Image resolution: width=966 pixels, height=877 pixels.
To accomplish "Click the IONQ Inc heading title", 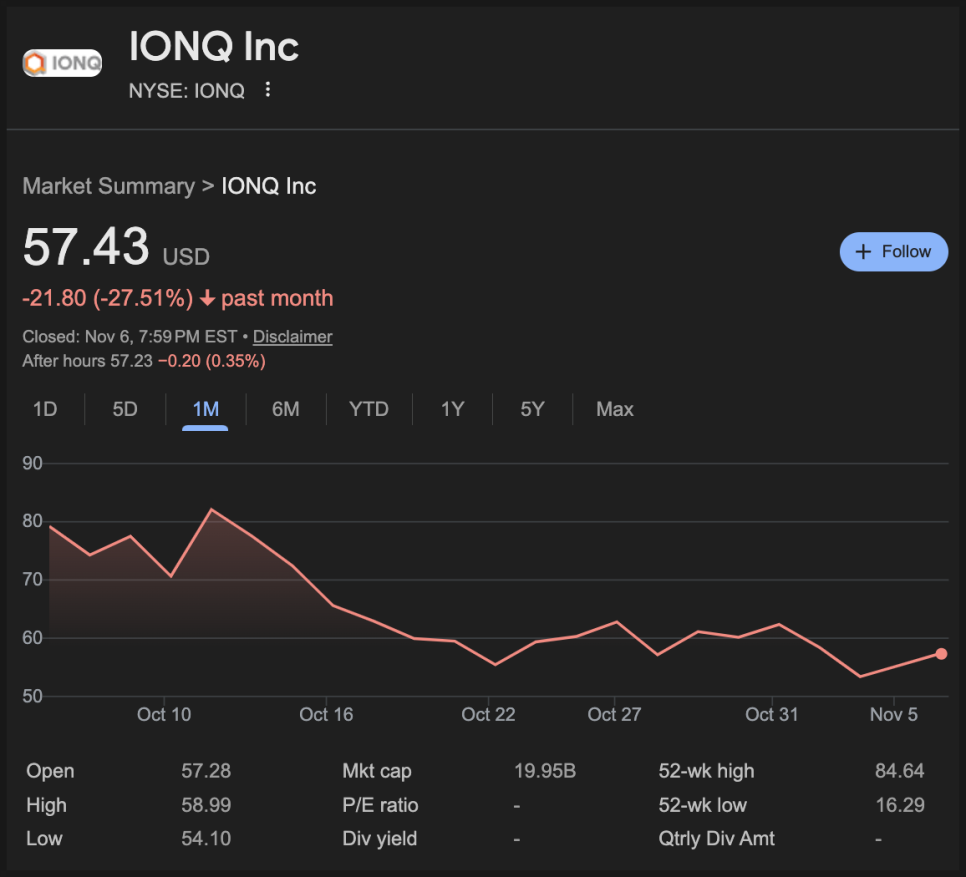I will point(214,47).
